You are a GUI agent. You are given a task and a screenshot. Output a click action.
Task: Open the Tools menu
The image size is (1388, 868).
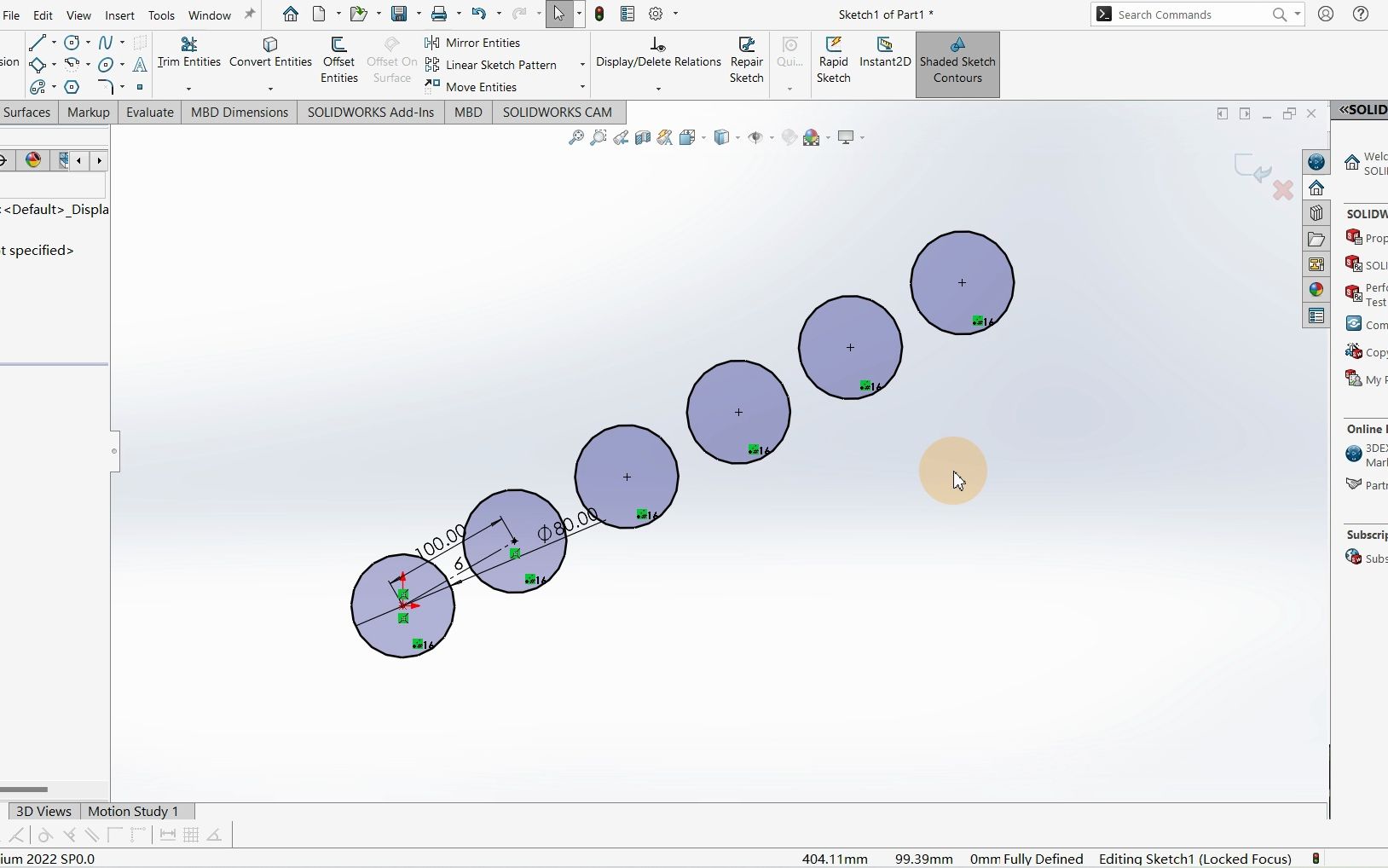(160, 14)
